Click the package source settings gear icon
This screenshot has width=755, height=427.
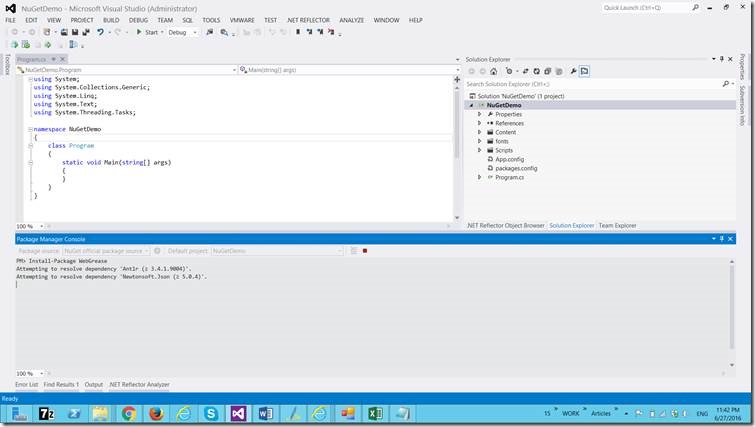click(157, 251)
